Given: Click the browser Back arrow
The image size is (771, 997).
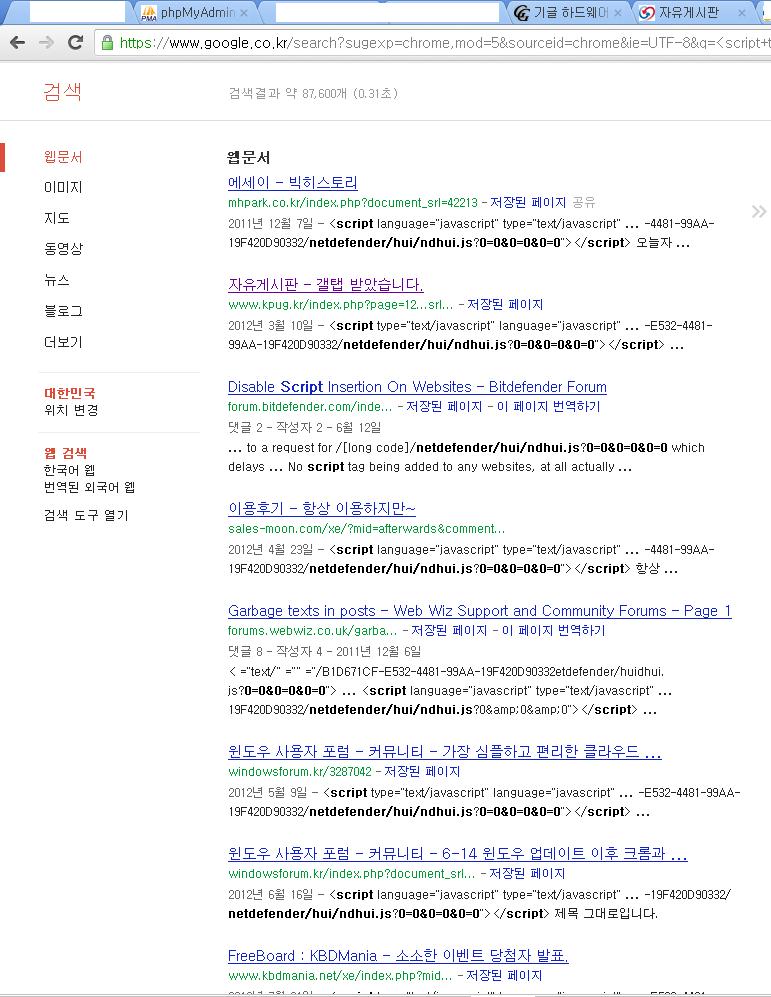Looking at the screenshot, I should pos(18,43).
